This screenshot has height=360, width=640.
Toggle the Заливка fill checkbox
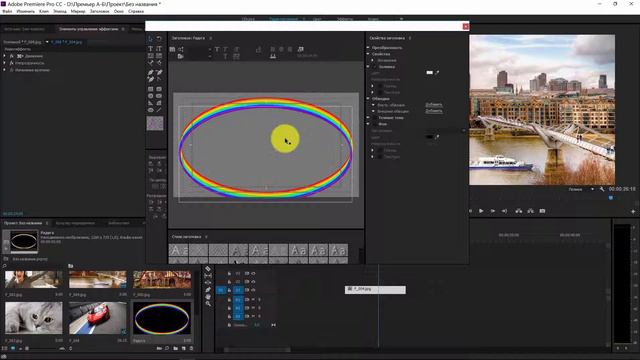[375, 67]
